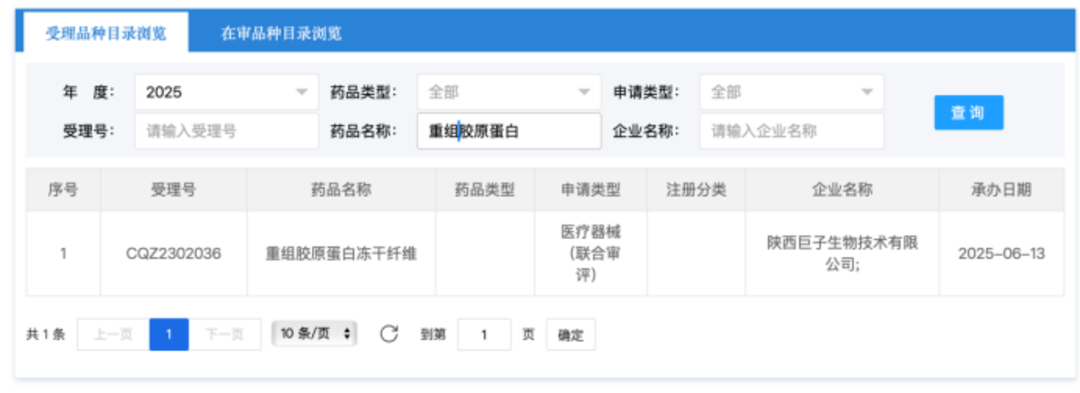Click the 受理号 input field
The image size is (1080, 393).
click(227, 131)
